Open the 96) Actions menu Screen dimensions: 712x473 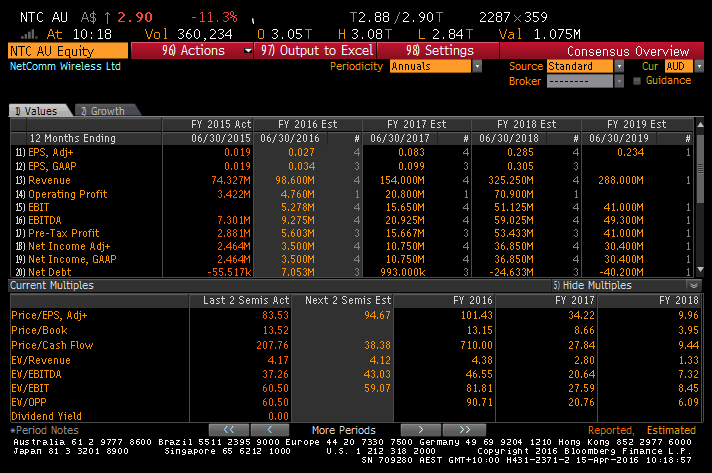tap(192, 50)
